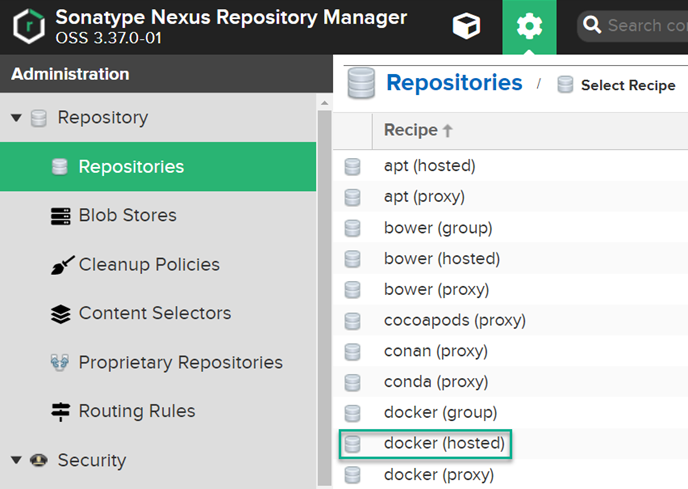Open the Browse cube icon

466,26
